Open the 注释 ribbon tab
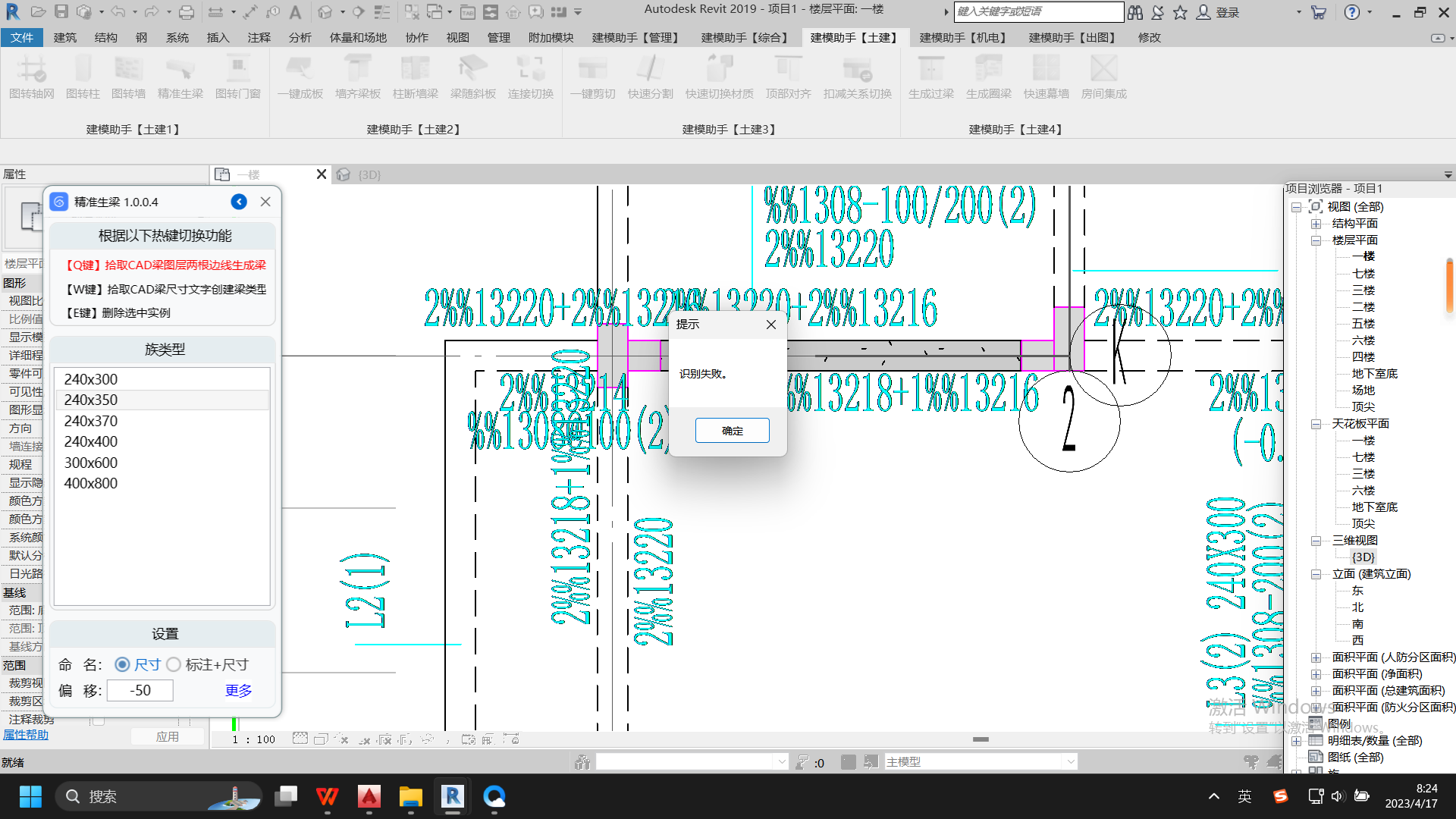This screenshot has width=1456, height=819. [x=259, y=37]
